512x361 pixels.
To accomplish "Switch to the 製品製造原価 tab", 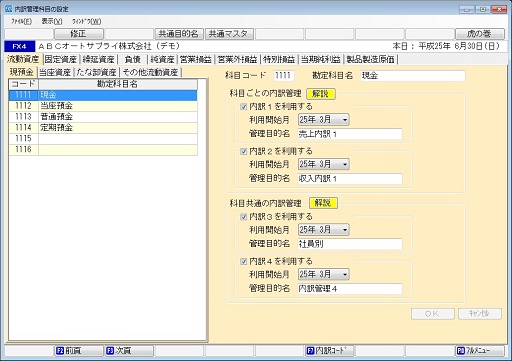I will click(x=370, y=59).
